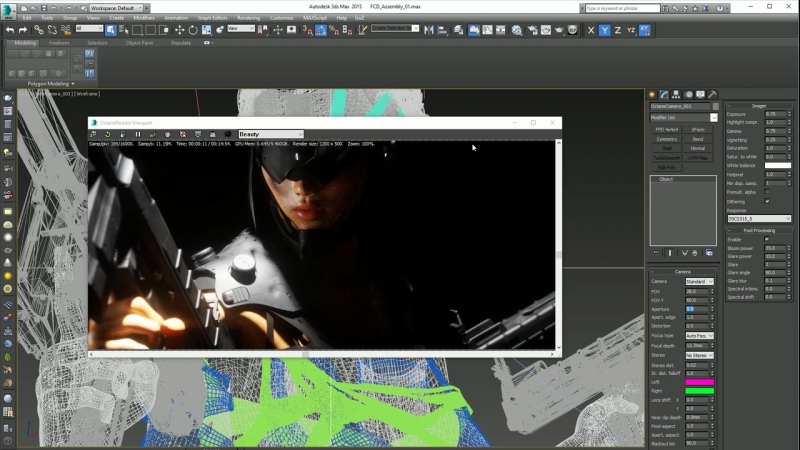Open the Modifiers menu
The height and width of the screenshot is (450, 800).
pyautogui.click(x=144, y=18)
